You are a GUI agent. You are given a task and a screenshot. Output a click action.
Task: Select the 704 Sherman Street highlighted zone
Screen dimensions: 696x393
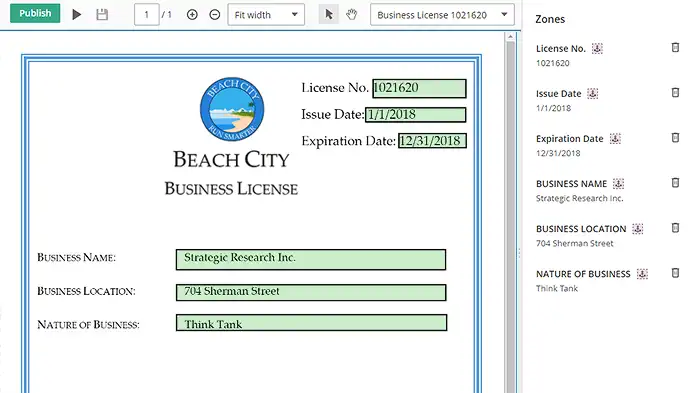pyautogui.click(x=311, y=292)
